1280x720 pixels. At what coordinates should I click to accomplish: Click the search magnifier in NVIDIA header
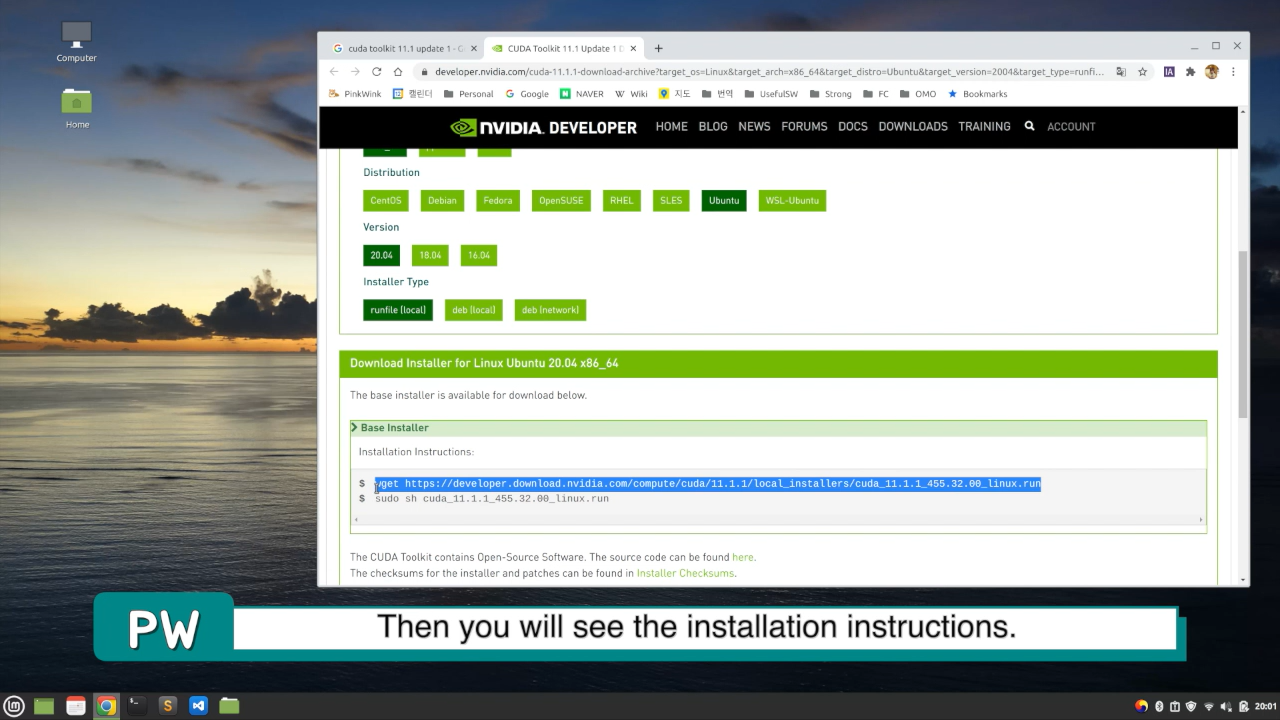(x=1029, y=126)
